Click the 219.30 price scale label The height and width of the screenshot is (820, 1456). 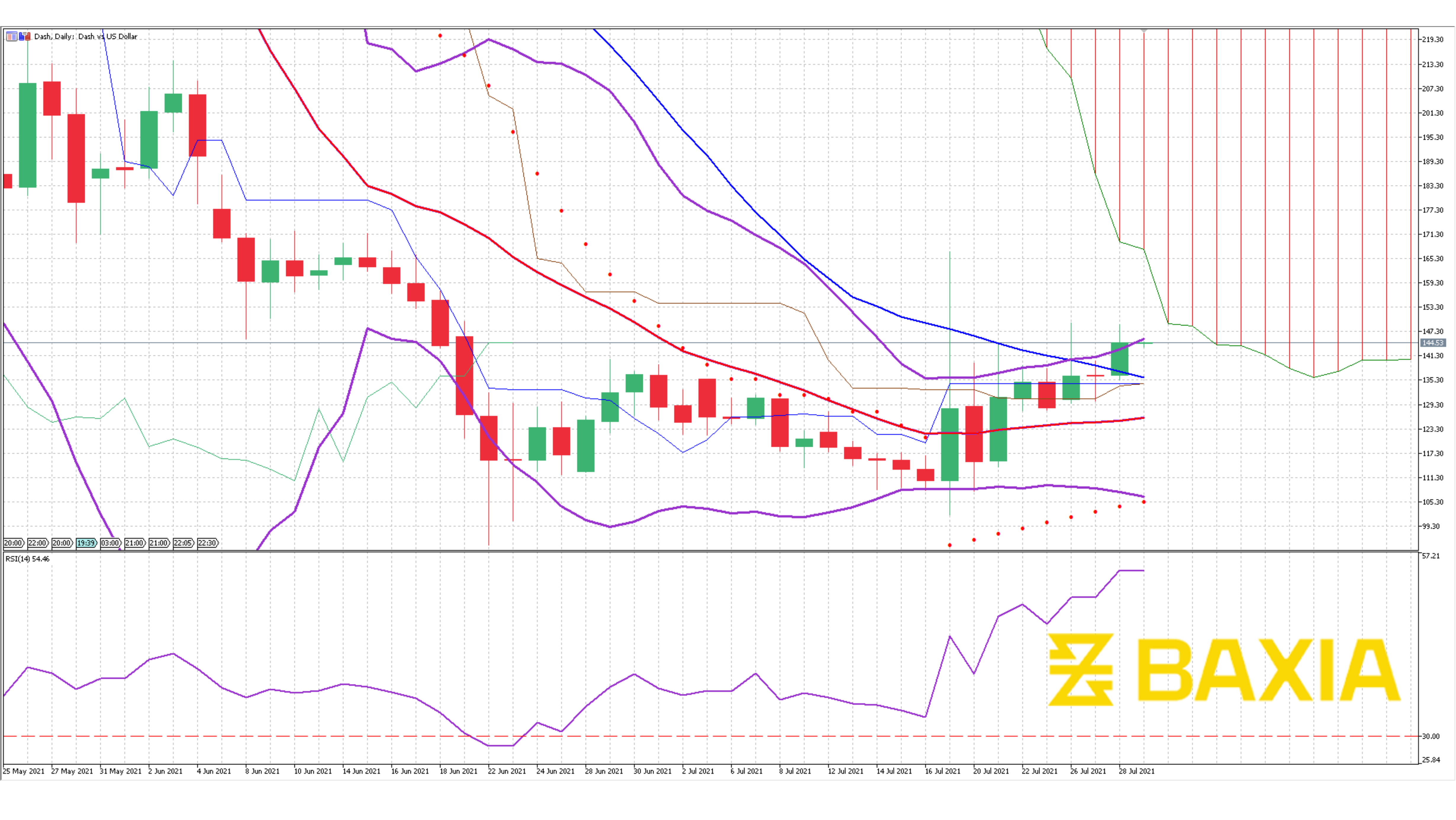click(x=1433, y=40)
